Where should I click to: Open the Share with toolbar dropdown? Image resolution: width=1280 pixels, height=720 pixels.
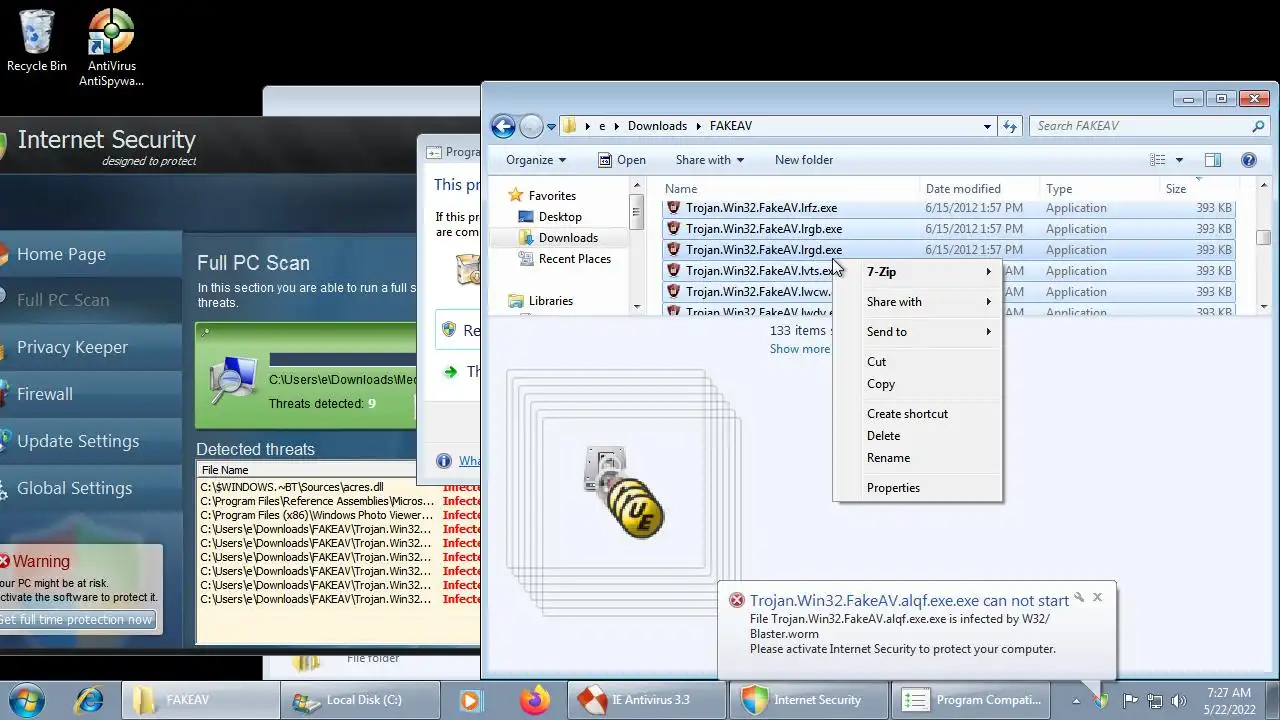(x=710, y=160)
